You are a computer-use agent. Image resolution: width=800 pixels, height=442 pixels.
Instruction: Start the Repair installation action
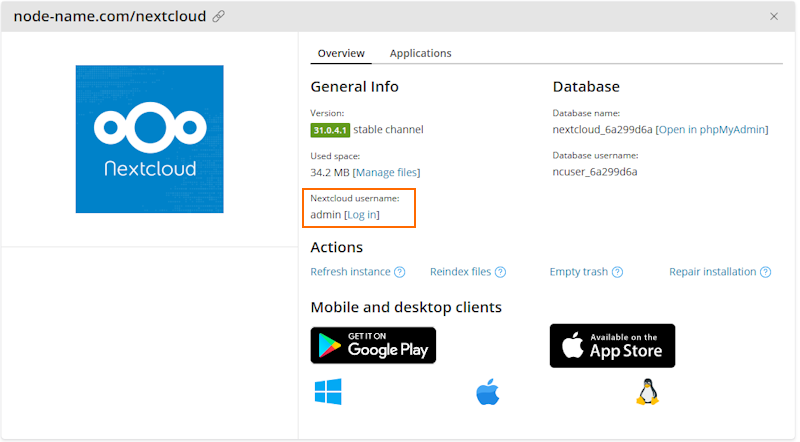[712, 272]
